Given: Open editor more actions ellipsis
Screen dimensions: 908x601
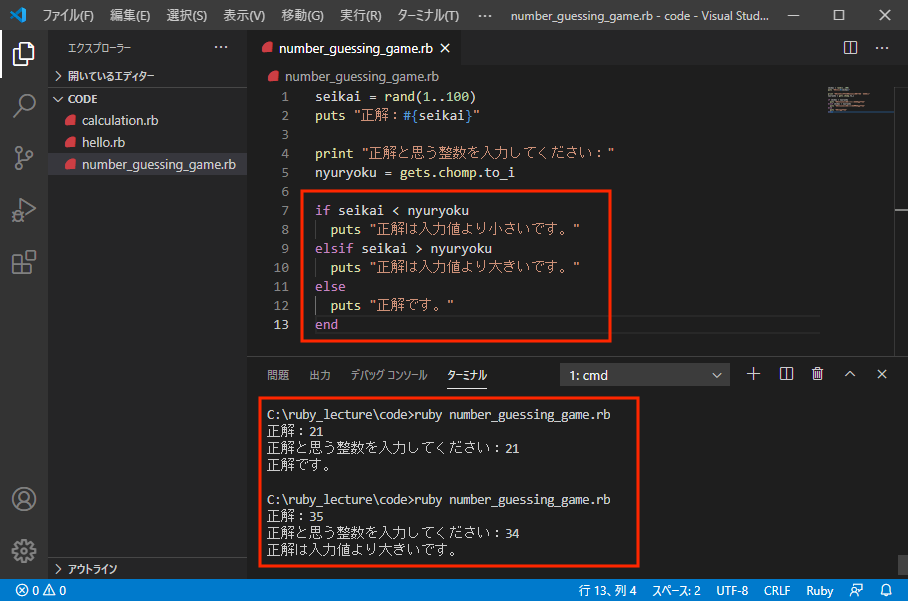Looking at the screenshot, I should [x=882, y=47].
